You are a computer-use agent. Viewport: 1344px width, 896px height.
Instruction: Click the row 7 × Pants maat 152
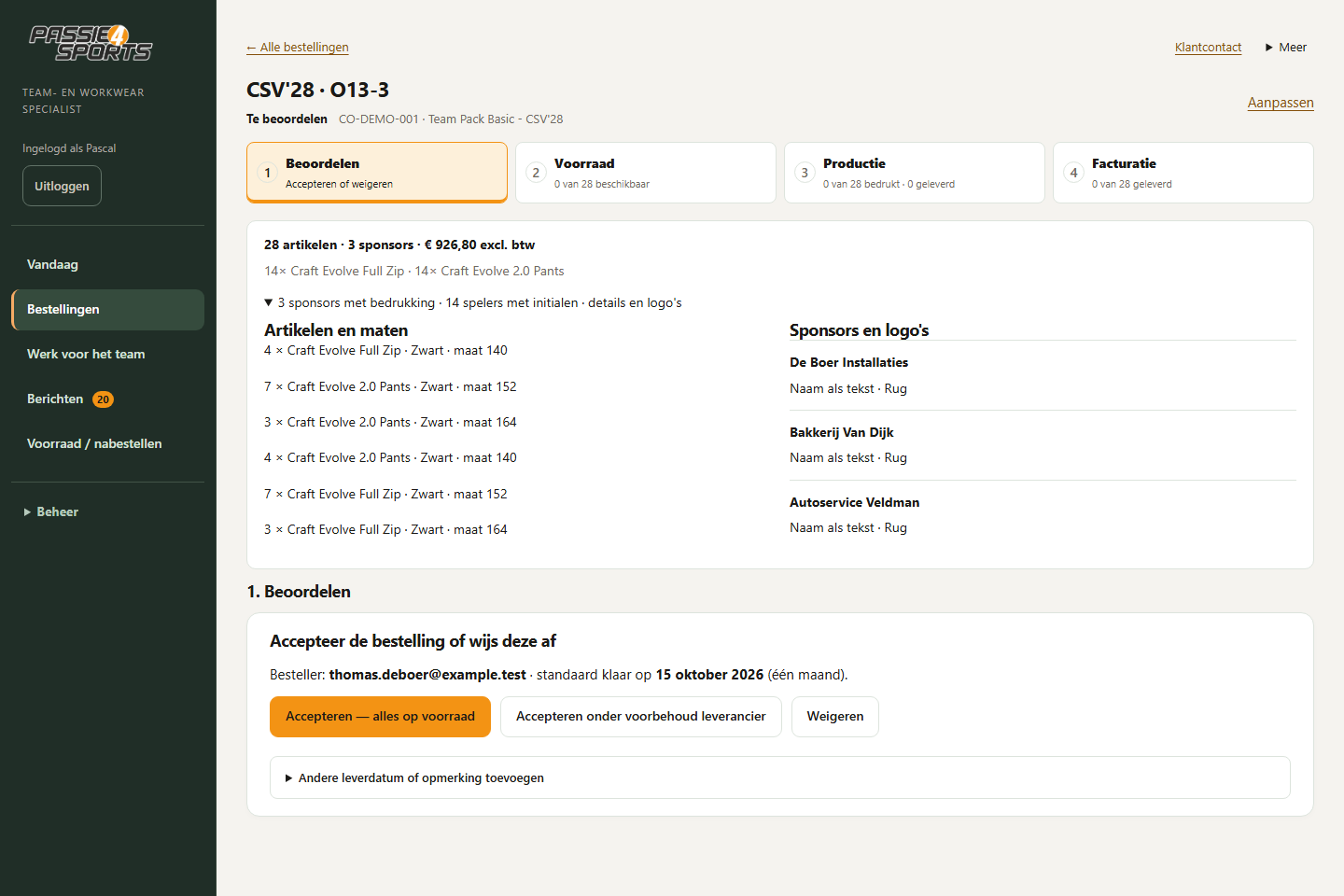point(390,386)
